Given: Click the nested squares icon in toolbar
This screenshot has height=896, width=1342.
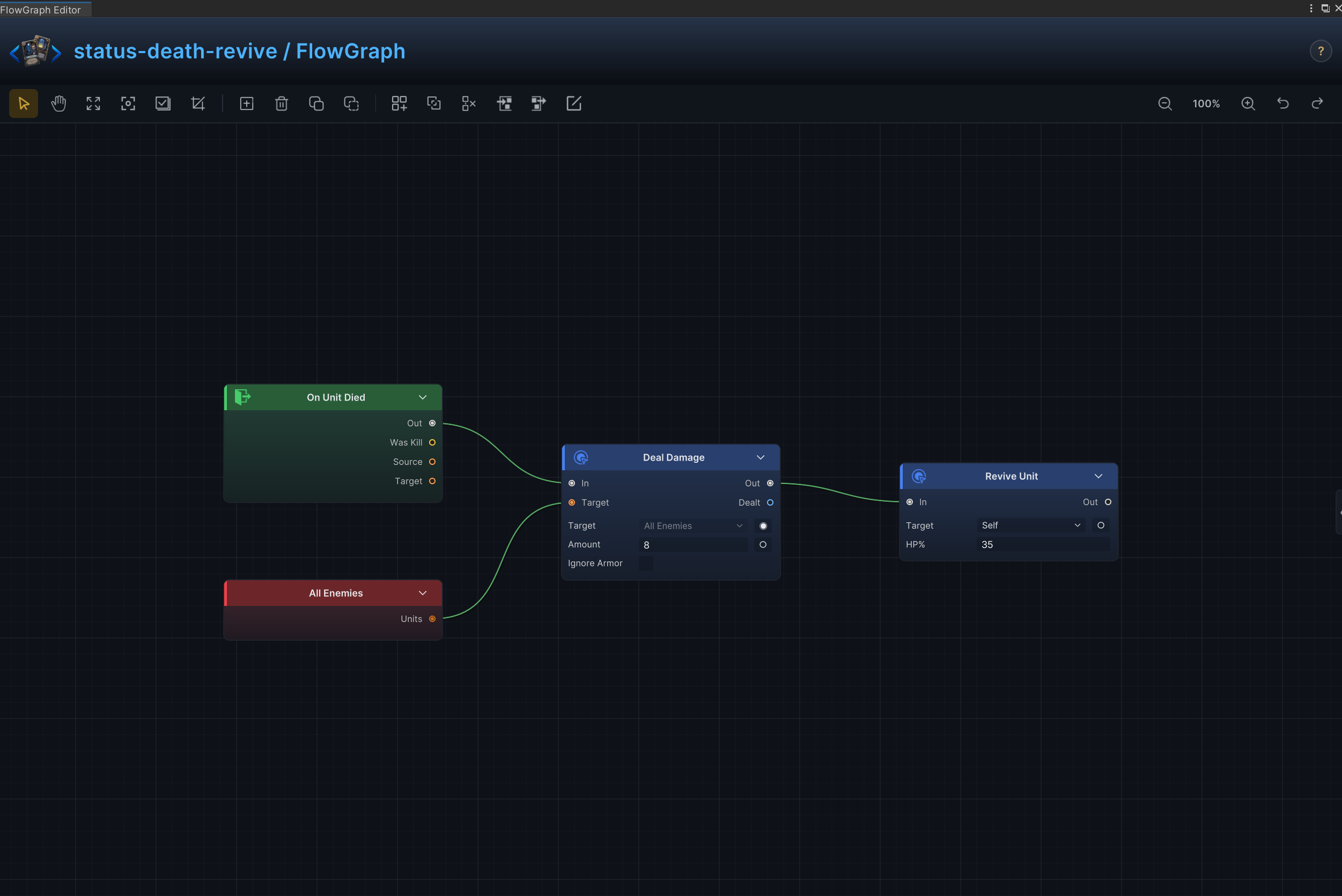Looking at the screenshot, I should [x=434, y=103].
